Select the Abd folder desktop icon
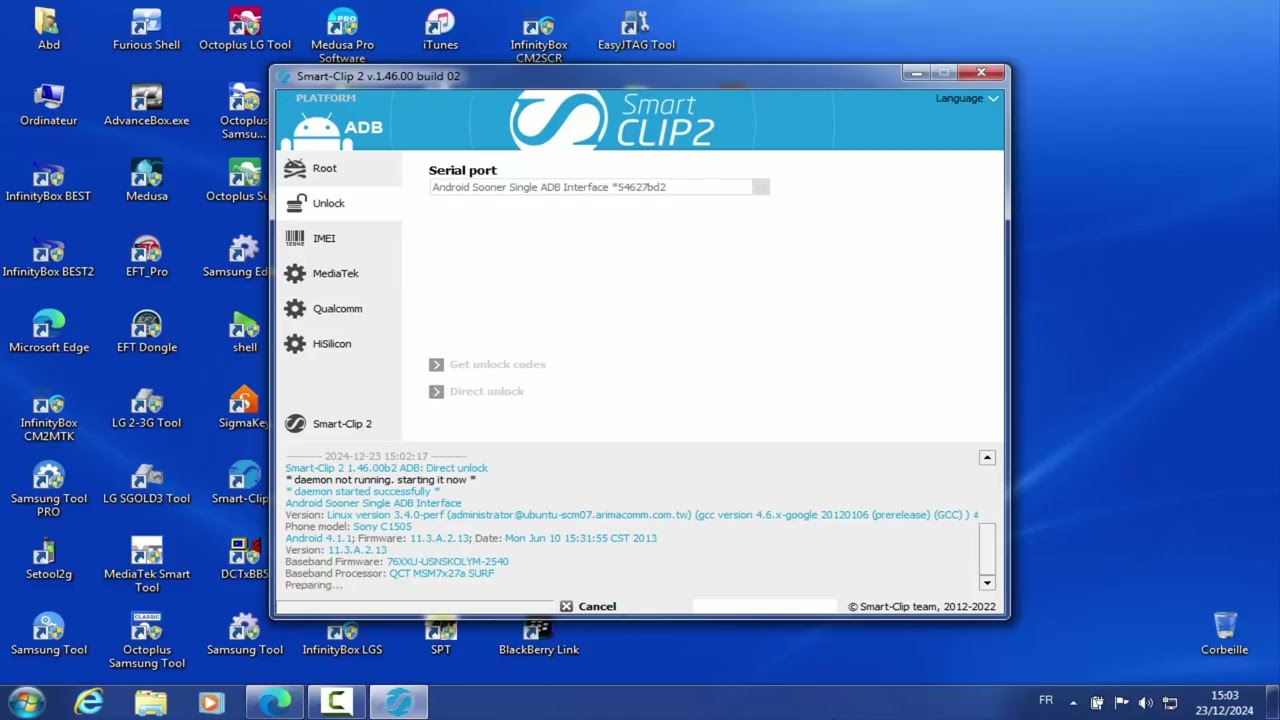This screenshot has width=1280, height=720. pos(49,30)
